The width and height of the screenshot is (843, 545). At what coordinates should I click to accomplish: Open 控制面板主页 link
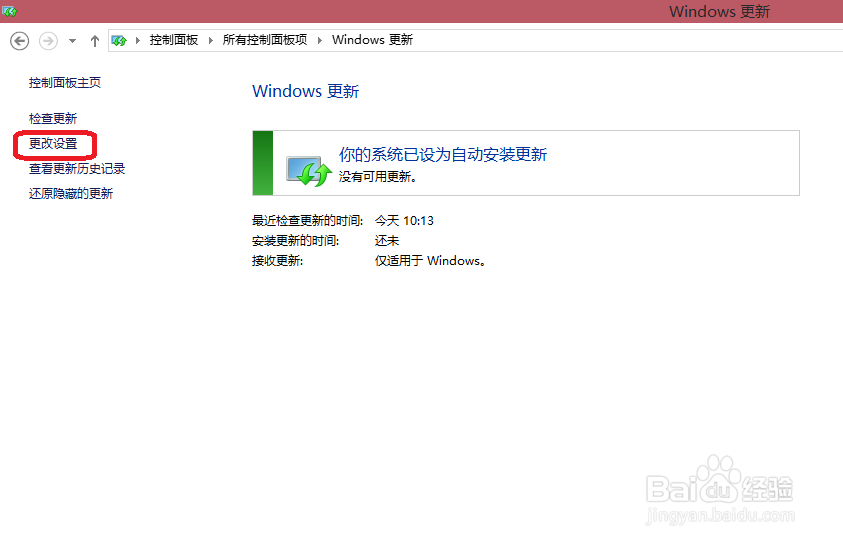(65, 83)
